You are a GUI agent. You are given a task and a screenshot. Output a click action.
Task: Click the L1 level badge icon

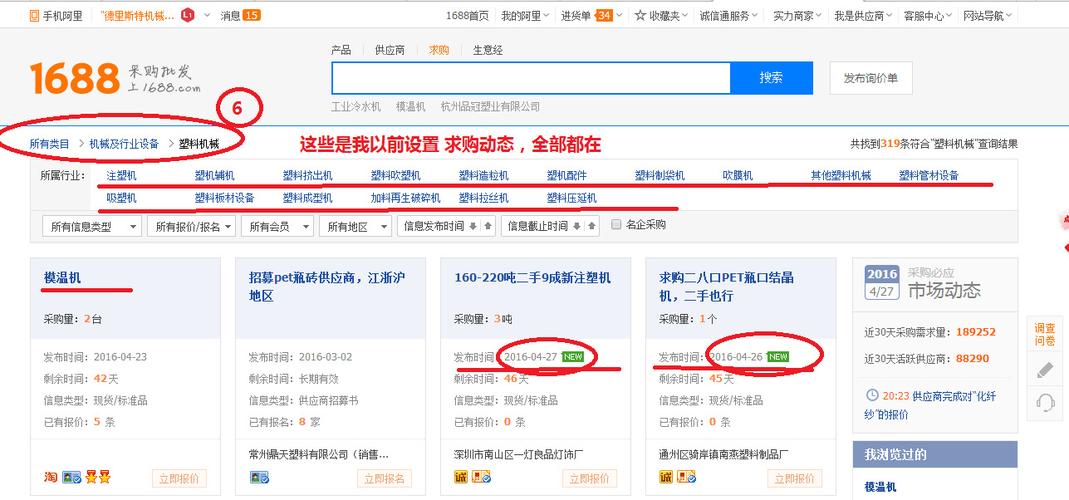click(x=188, y=15)
